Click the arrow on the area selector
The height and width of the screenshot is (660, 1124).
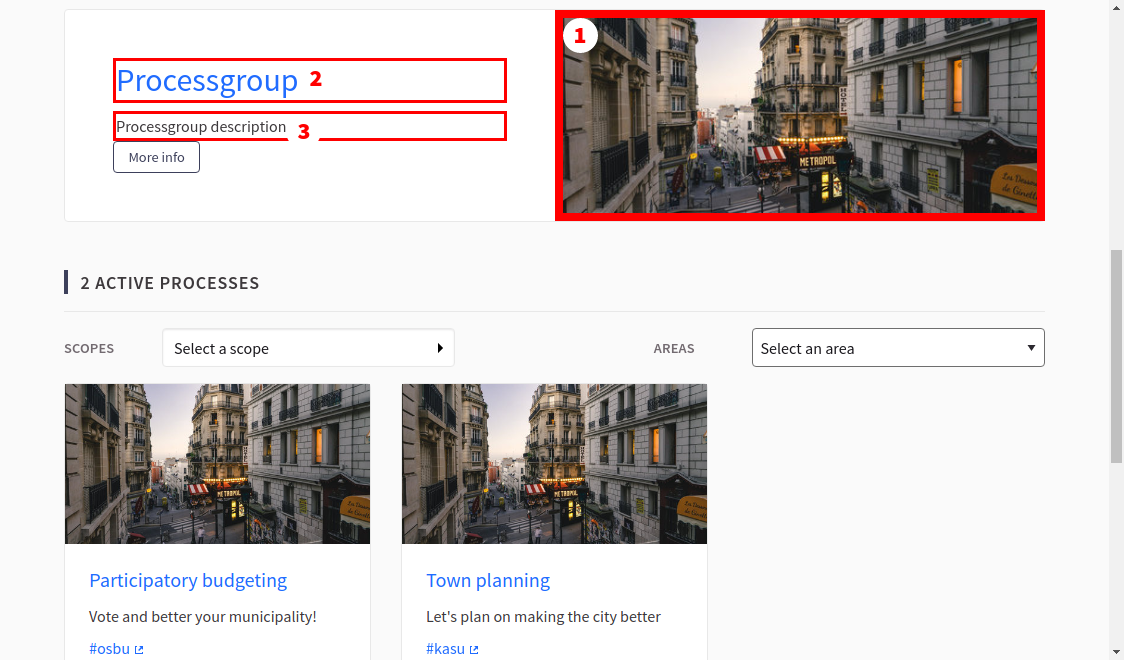pos(1031,347)
